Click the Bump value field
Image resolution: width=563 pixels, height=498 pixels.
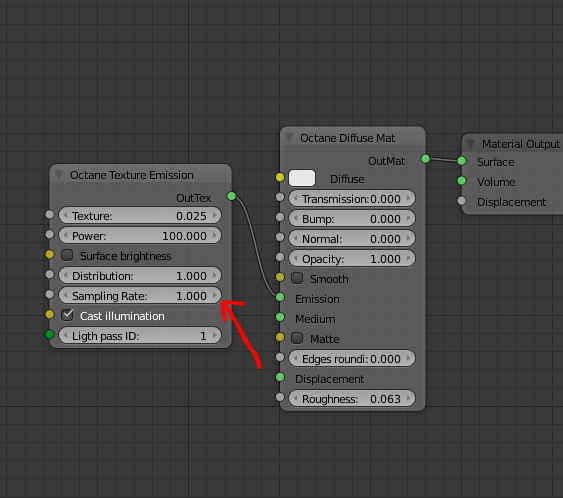point(352,218)
